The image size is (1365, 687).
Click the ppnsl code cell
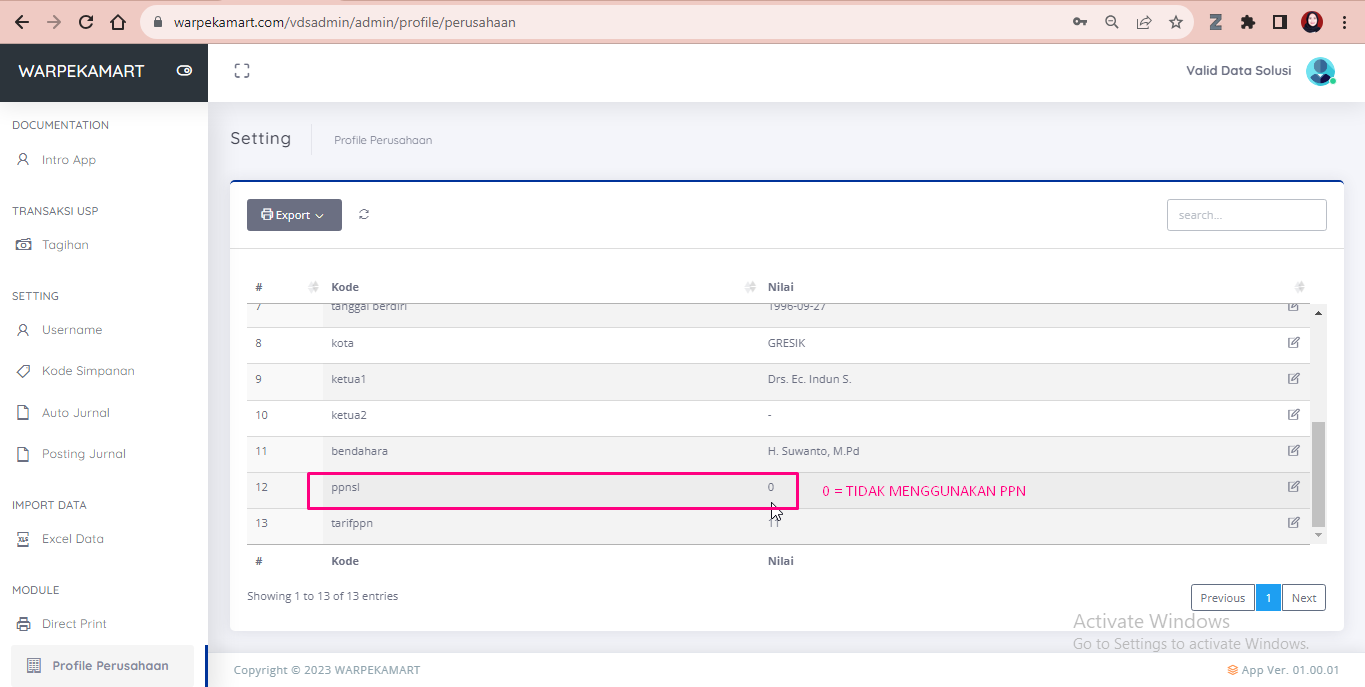coord(541,487)
